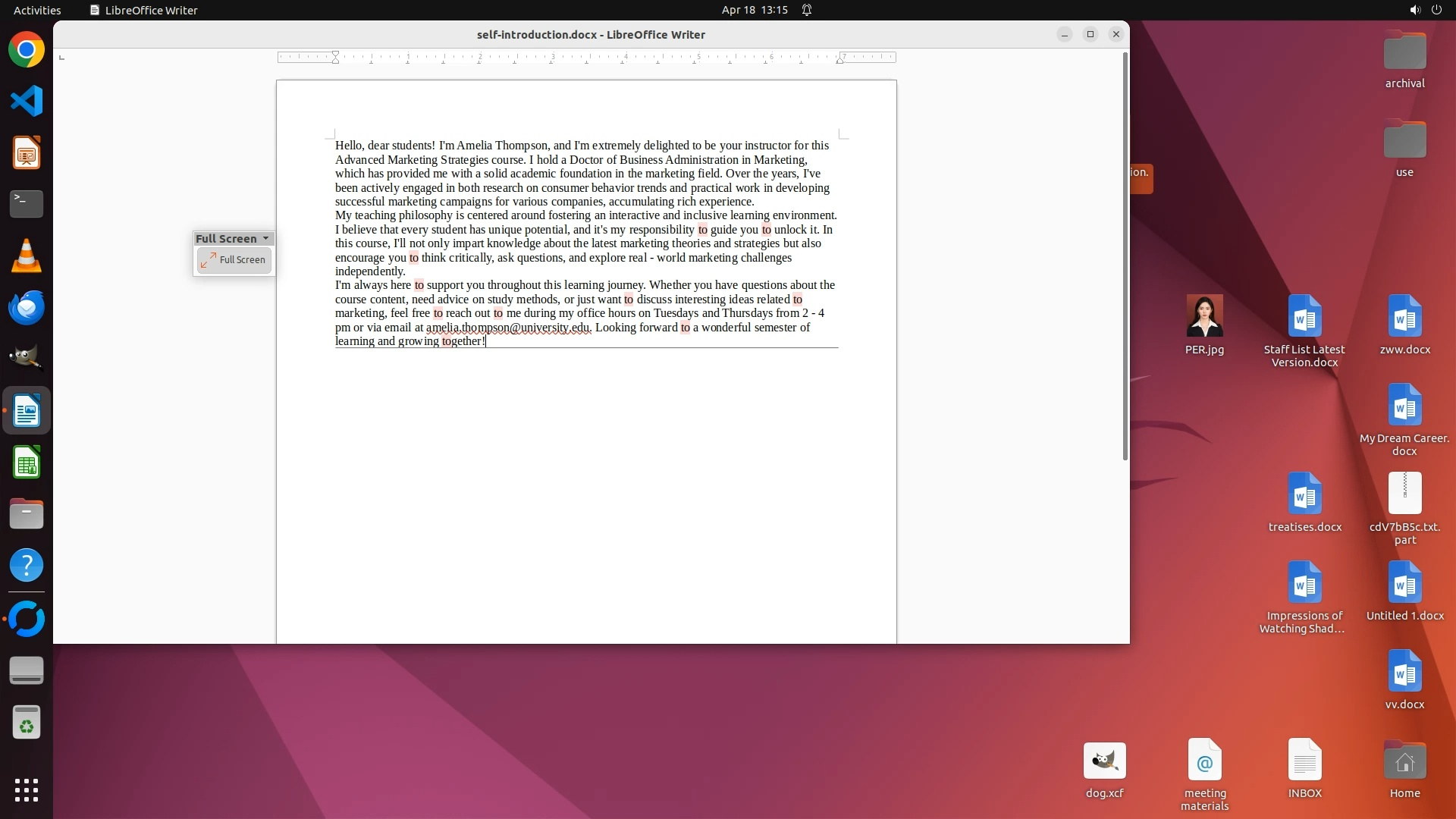Open Thunderbird mail client
Image resolution: width=1456 pixels, height=819 pixels.
point(27,308)
